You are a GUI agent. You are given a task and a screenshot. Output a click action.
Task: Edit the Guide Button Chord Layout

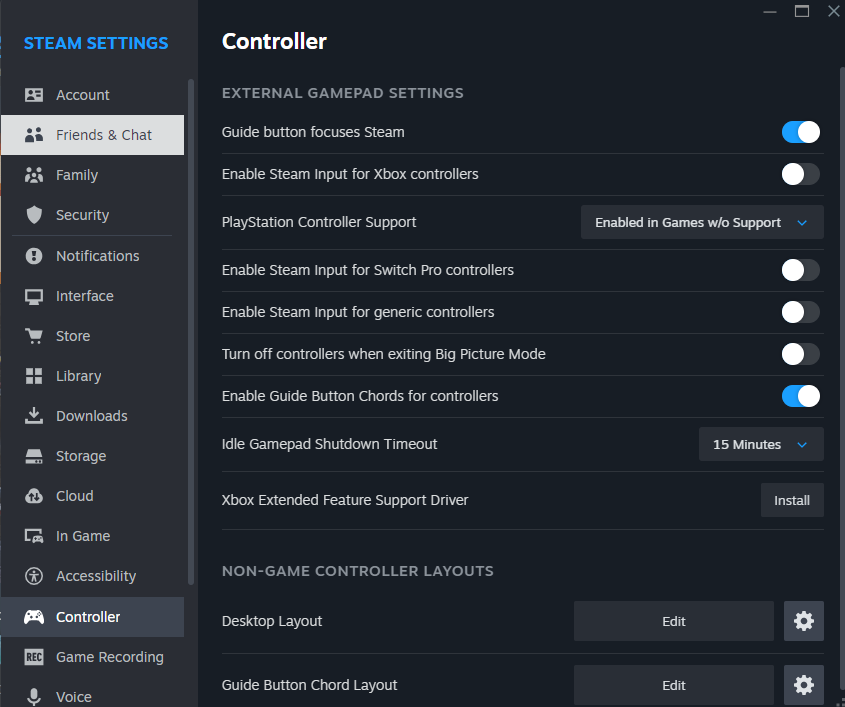[x=674, y=685]
